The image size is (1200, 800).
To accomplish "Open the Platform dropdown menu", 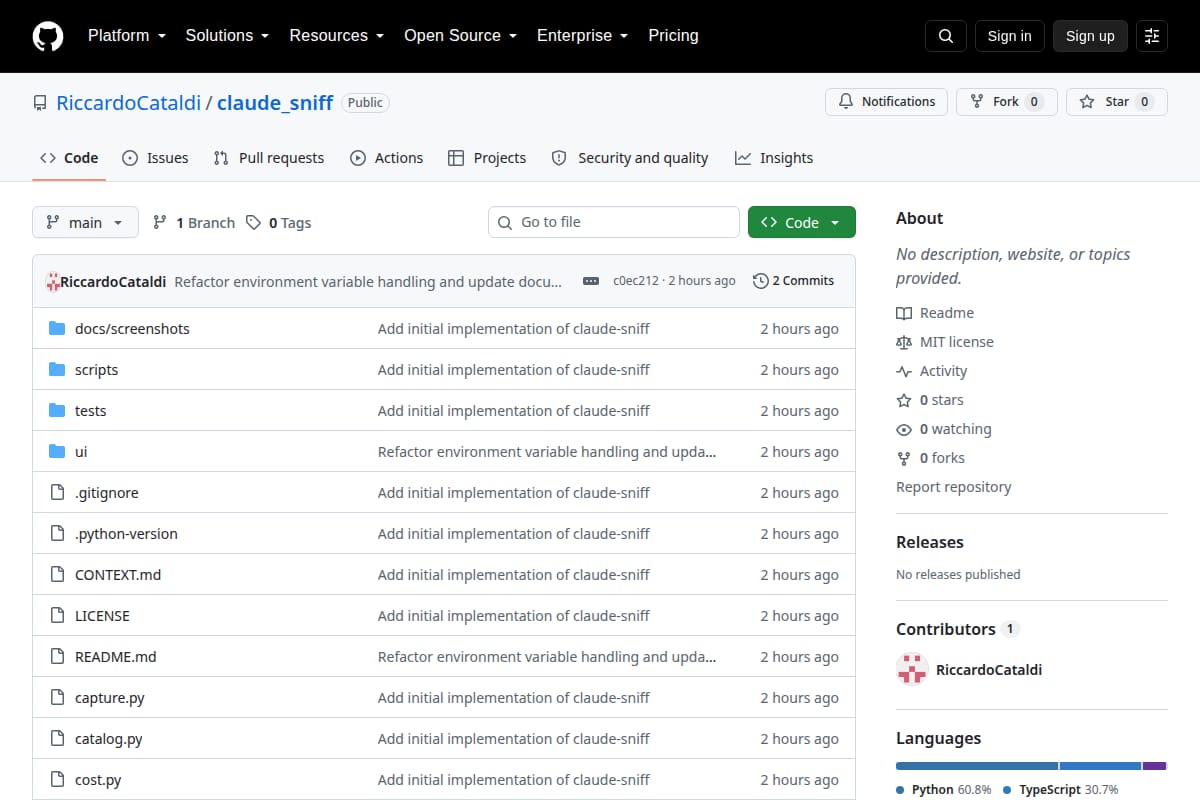I will tap(128, 36).
